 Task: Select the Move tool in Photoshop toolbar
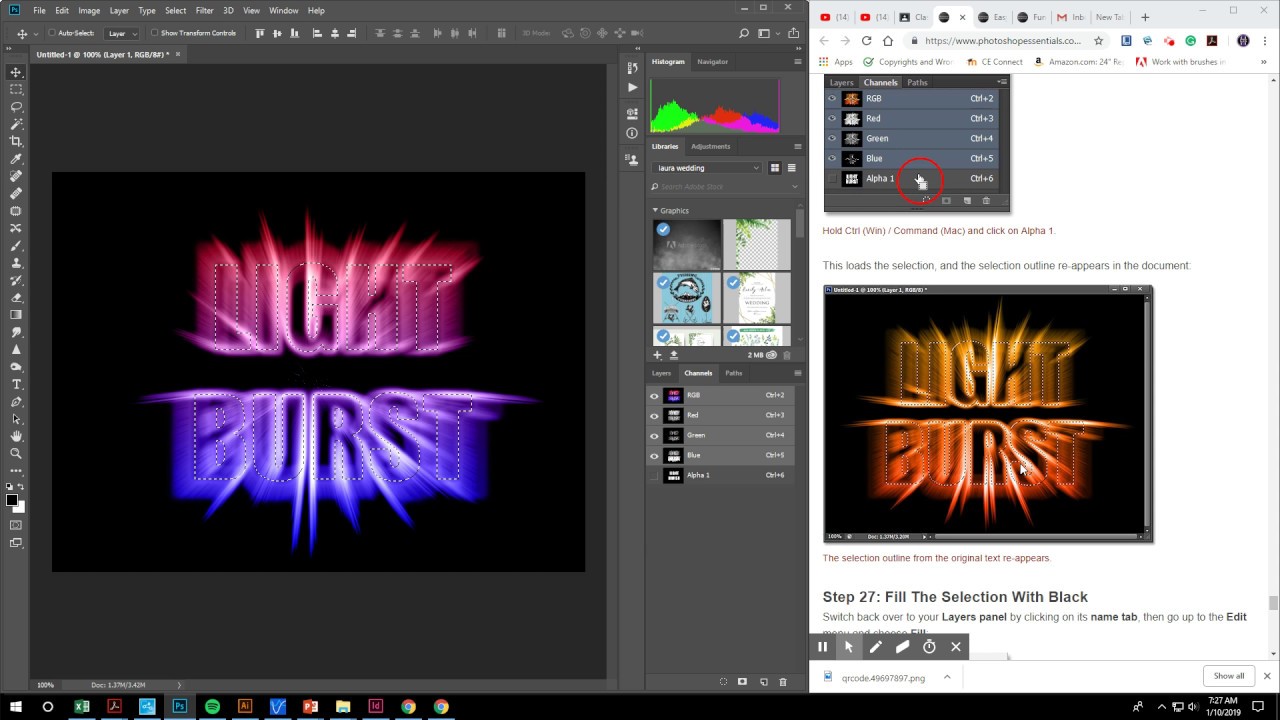pos(16,72)
